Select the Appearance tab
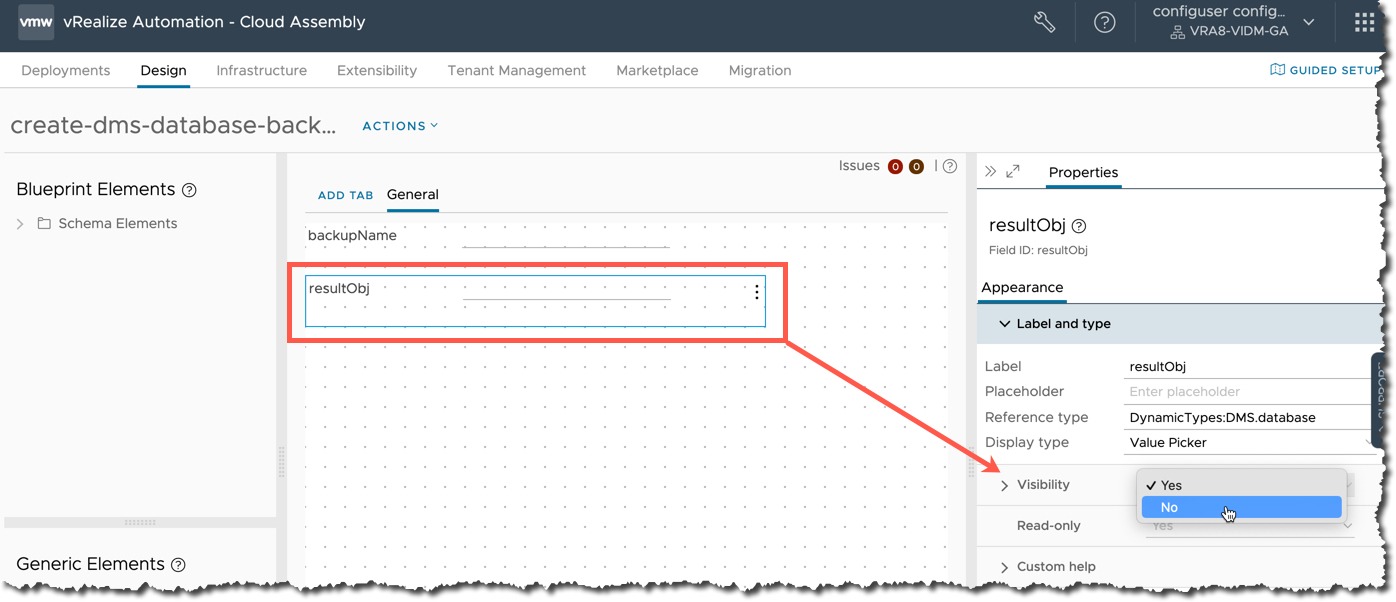Screen dimensions: 1396x602 pyautogui.click(x=1022, y=287)
